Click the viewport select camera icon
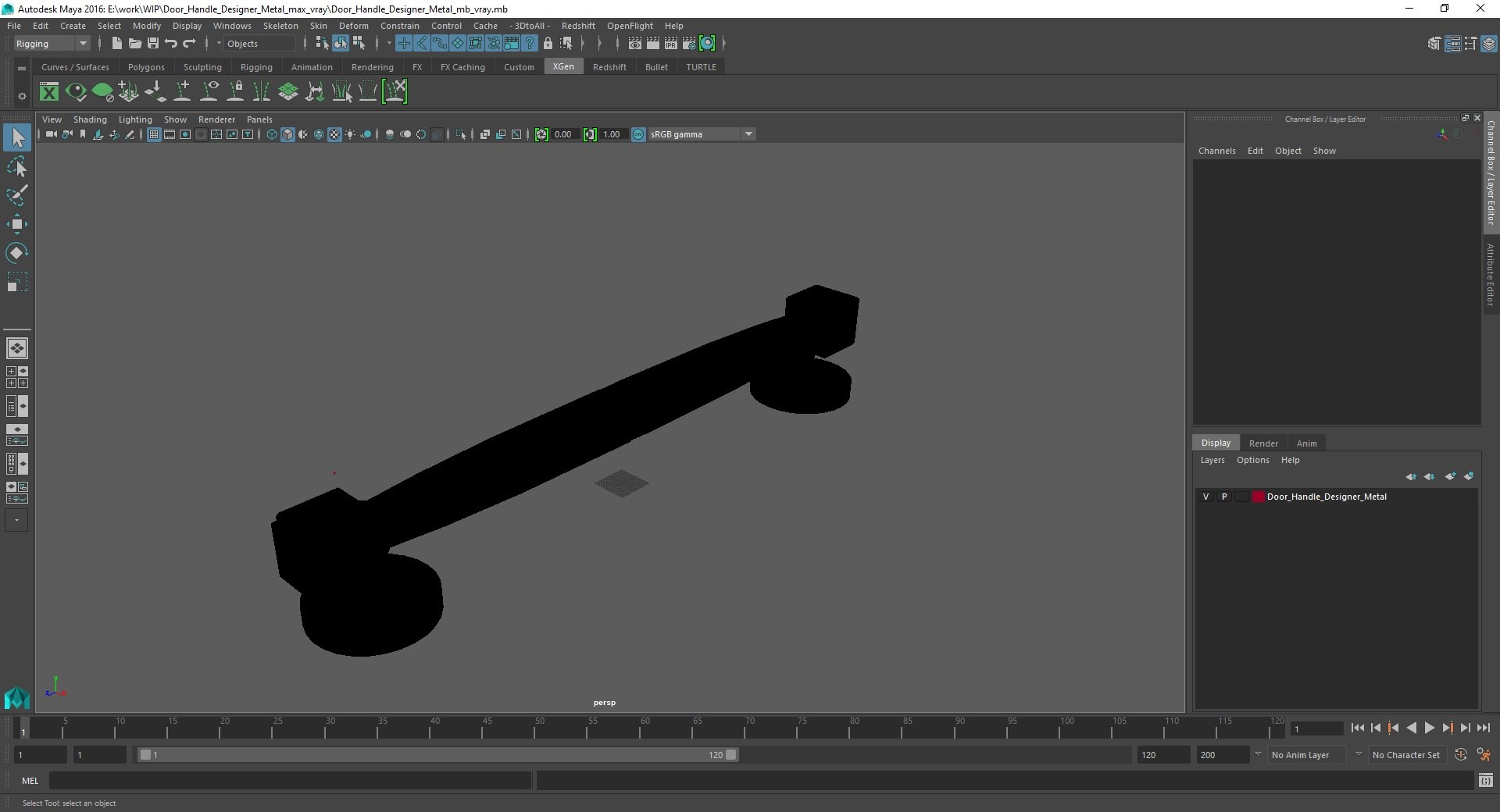Screen dimensions: 1500x812 (51, 134)
